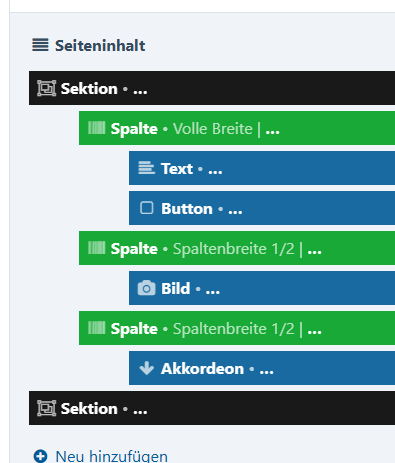Click stripes icon of last Spaltenbreite 1/2 column
The height and width of the screenshot is (463, 395).
pyautogui.click(x=97, y=328)
